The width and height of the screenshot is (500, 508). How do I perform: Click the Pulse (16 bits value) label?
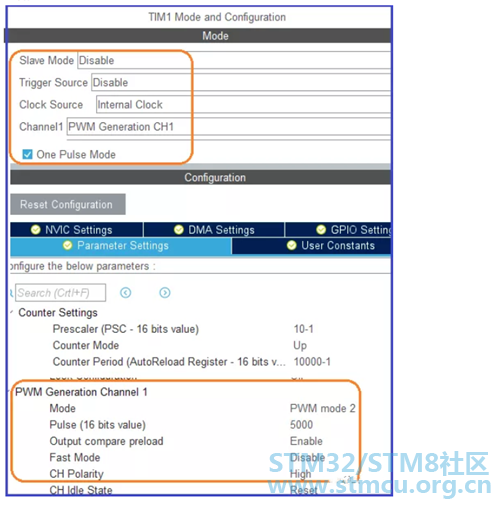97,425
